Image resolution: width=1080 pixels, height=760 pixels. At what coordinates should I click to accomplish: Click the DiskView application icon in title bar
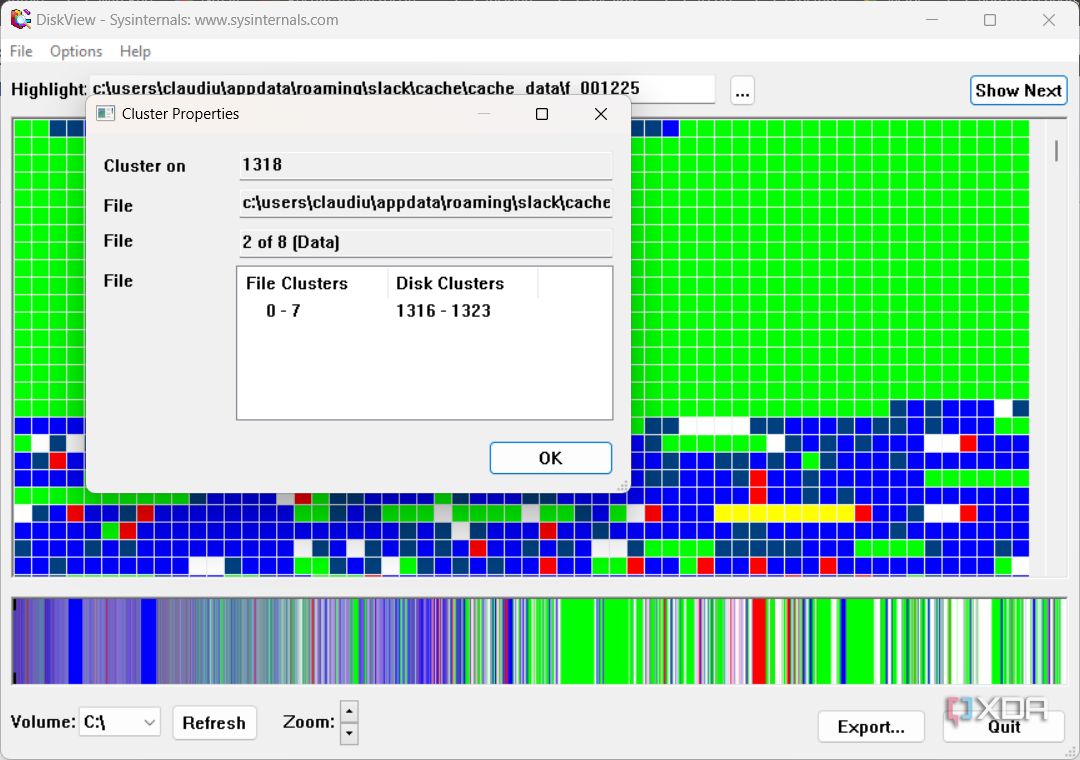(x=21, y=19)
